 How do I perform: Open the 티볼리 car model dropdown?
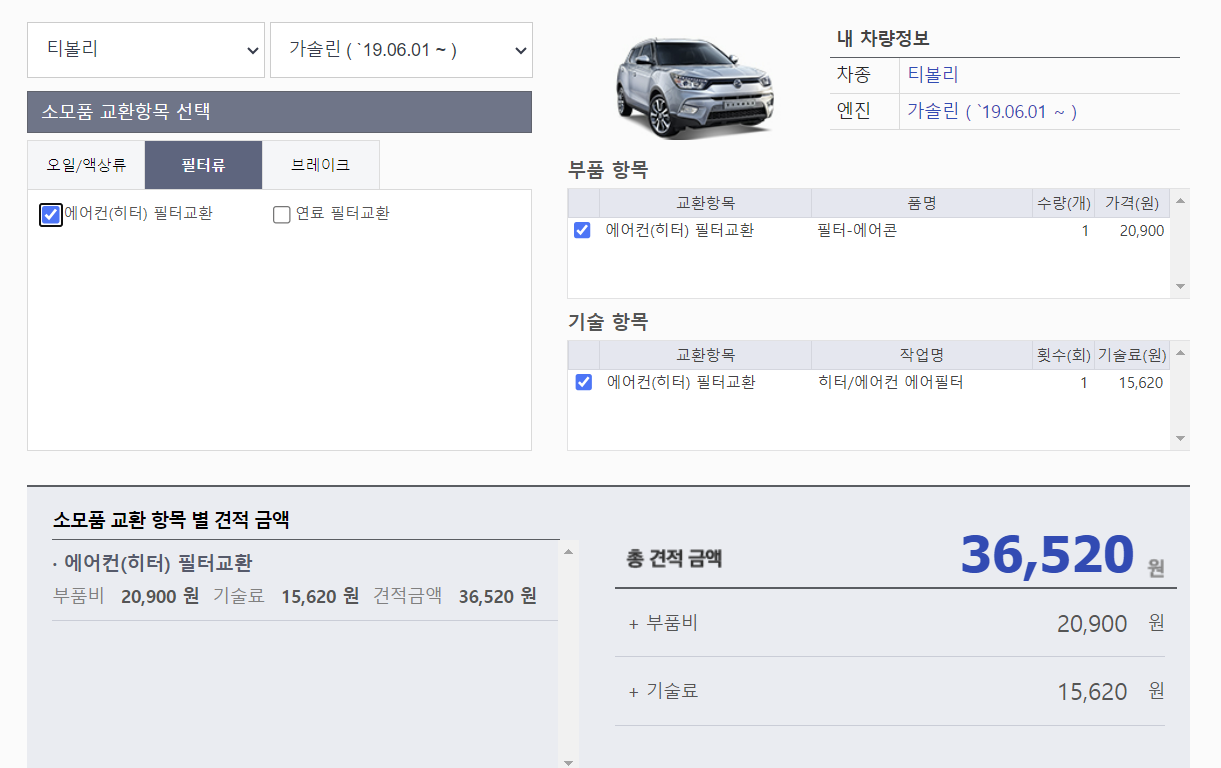(x=146, y=49)
